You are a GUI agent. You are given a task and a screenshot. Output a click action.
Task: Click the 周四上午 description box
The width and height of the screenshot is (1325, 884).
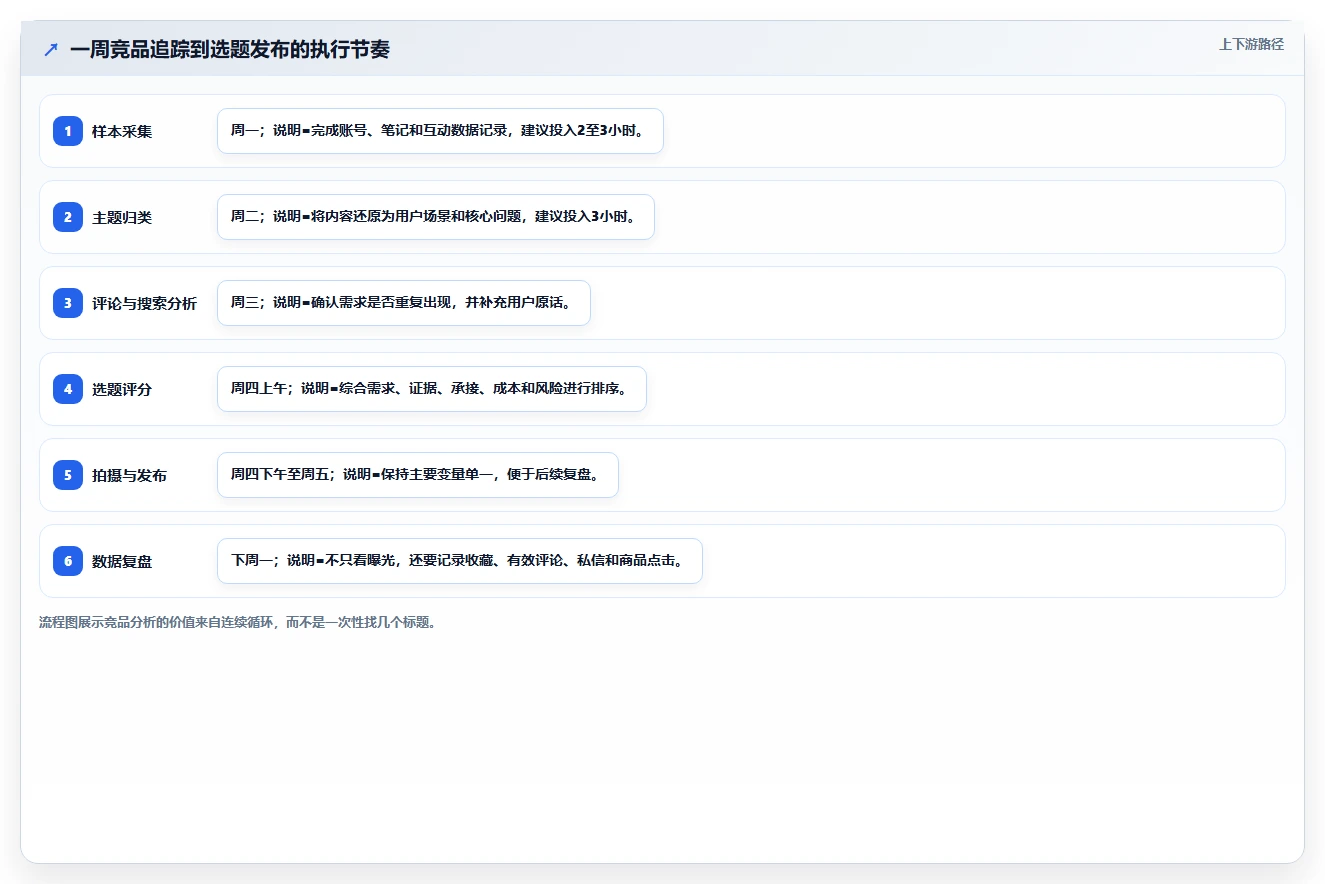(x=432, y=389)
